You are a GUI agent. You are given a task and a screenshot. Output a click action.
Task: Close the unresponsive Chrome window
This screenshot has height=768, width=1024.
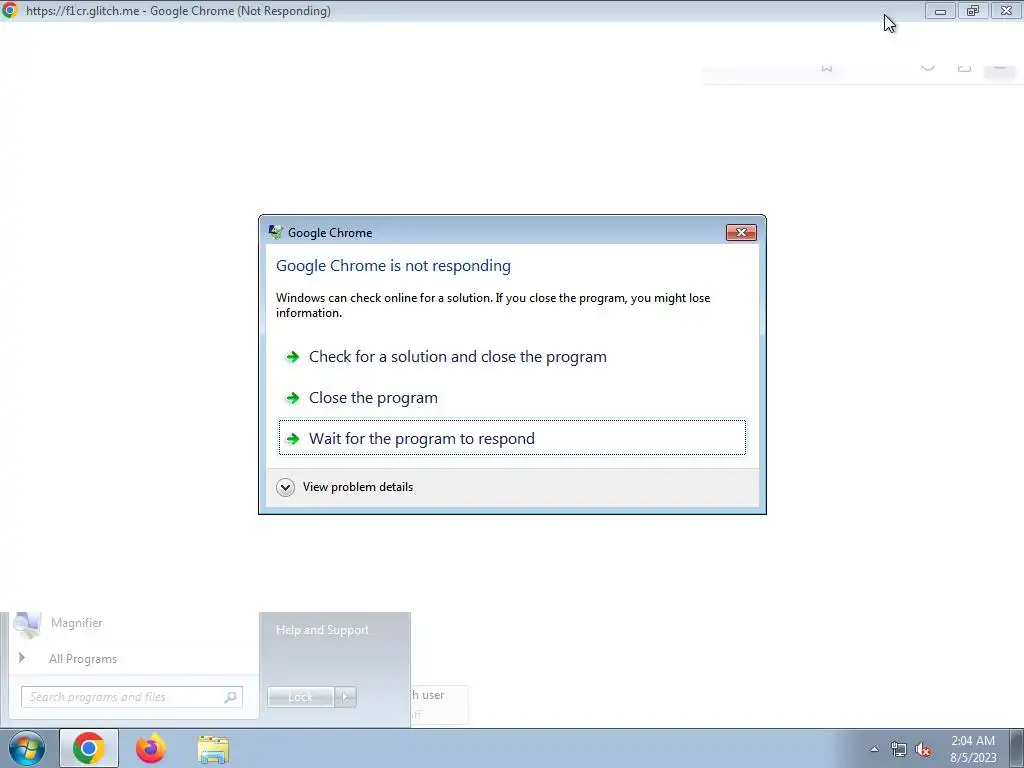click(x=1006, y=11)
